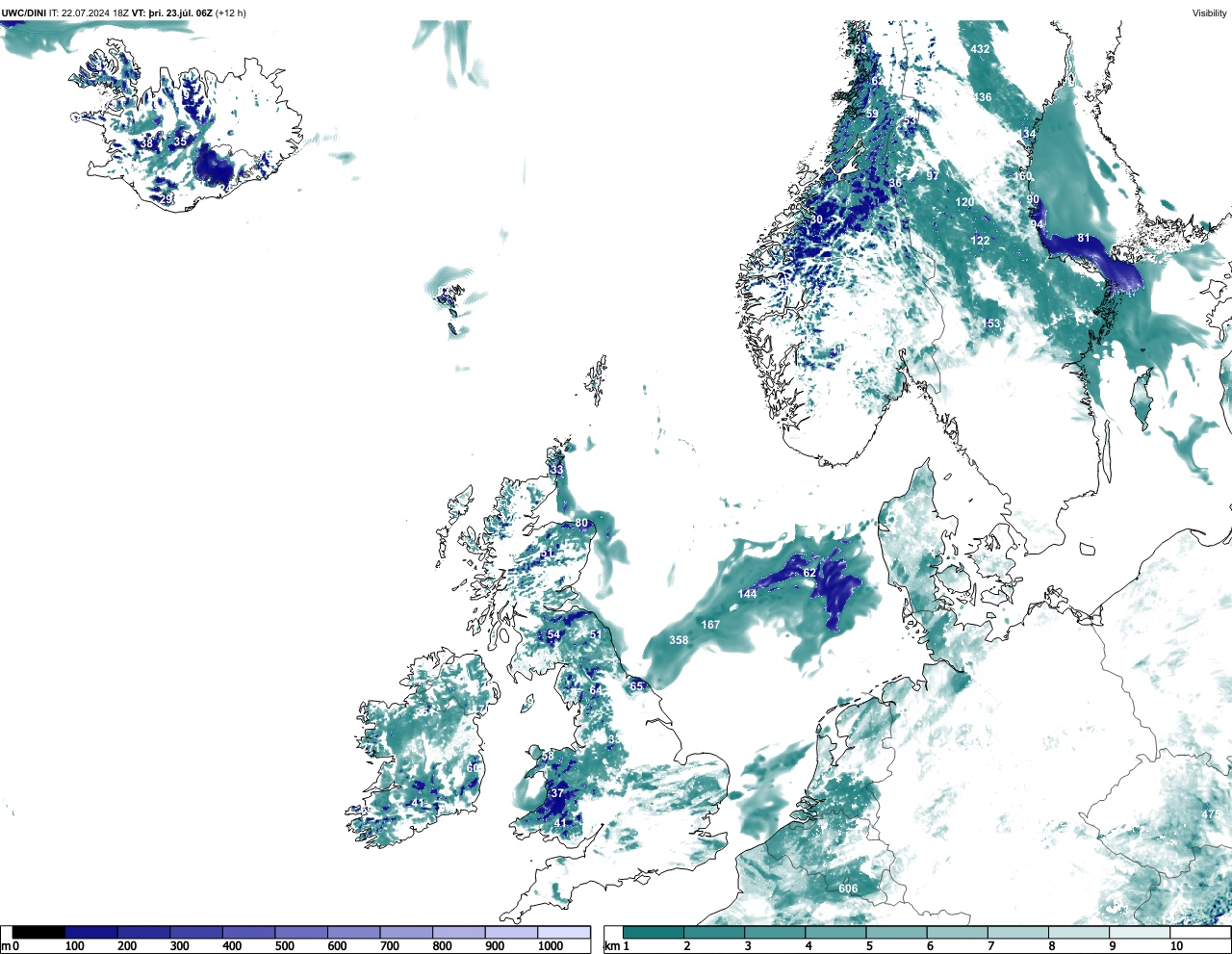Select the dark teal 1–2 km legend swatch

click(654, 932)
